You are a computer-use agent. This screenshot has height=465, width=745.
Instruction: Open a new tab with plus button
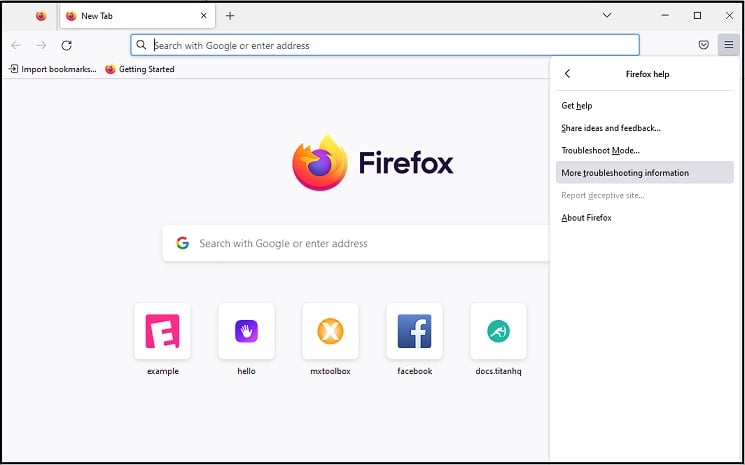(x=230, y=16)
